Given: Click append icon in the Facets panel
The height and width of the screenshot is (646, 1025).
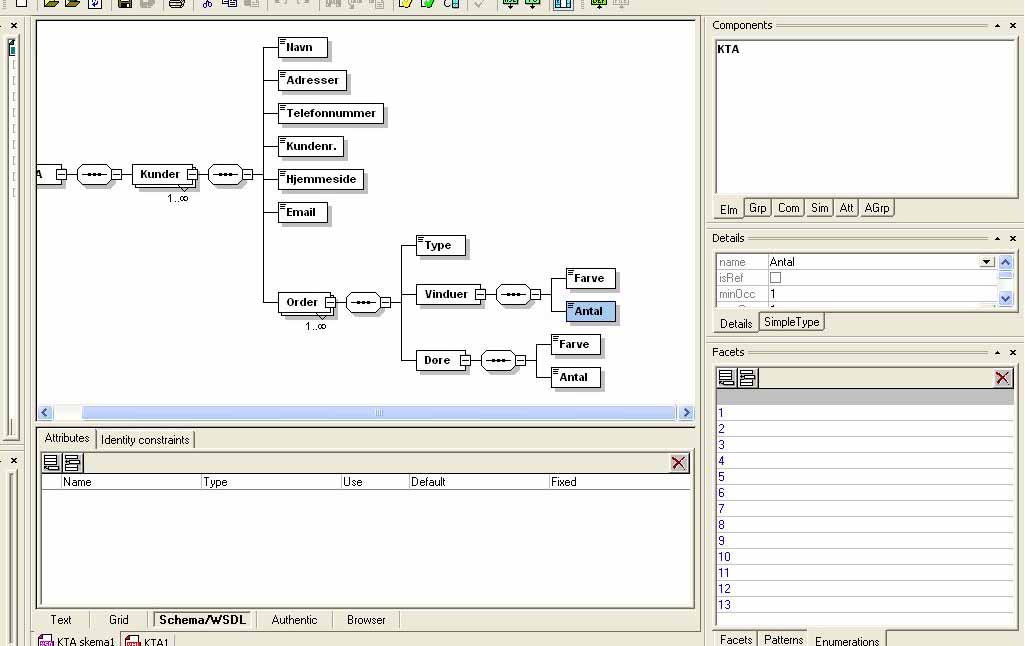Looking at the screenshot, I should pyautogui.click(x=727, y=377).
